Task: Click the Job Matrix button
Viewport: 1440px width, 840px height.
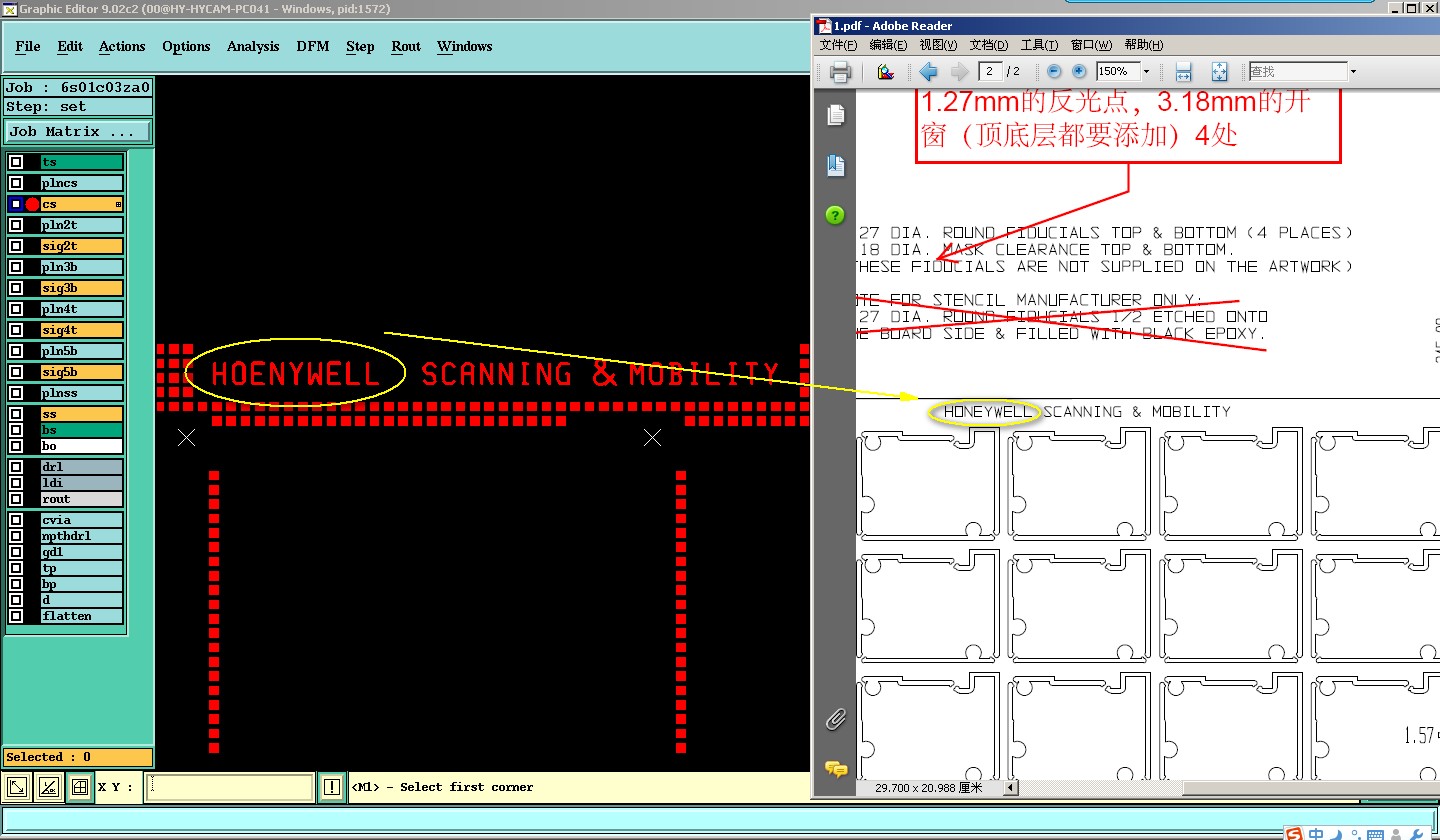Action: 78,131
